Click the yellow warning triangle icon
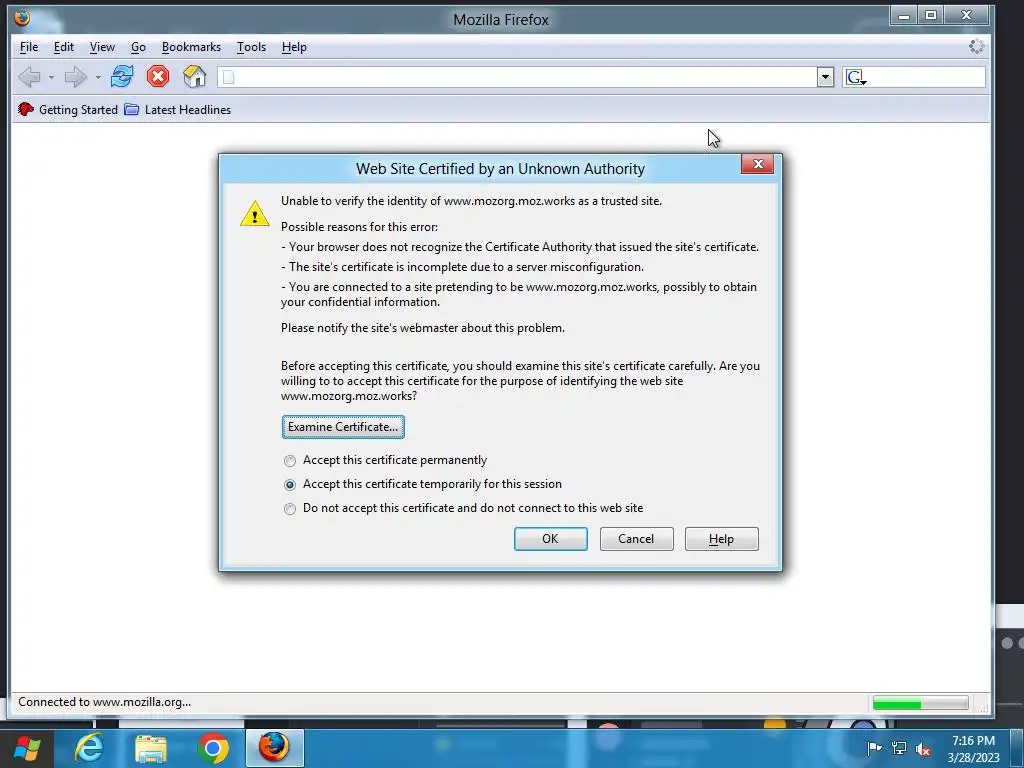 click(x=255, y=214)
